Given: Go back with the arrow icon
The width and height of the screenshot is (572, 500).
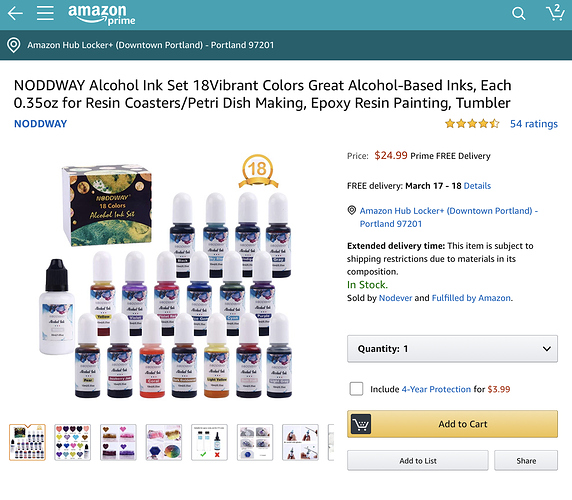Looking at the screenshot, I should tap(15, 13).
